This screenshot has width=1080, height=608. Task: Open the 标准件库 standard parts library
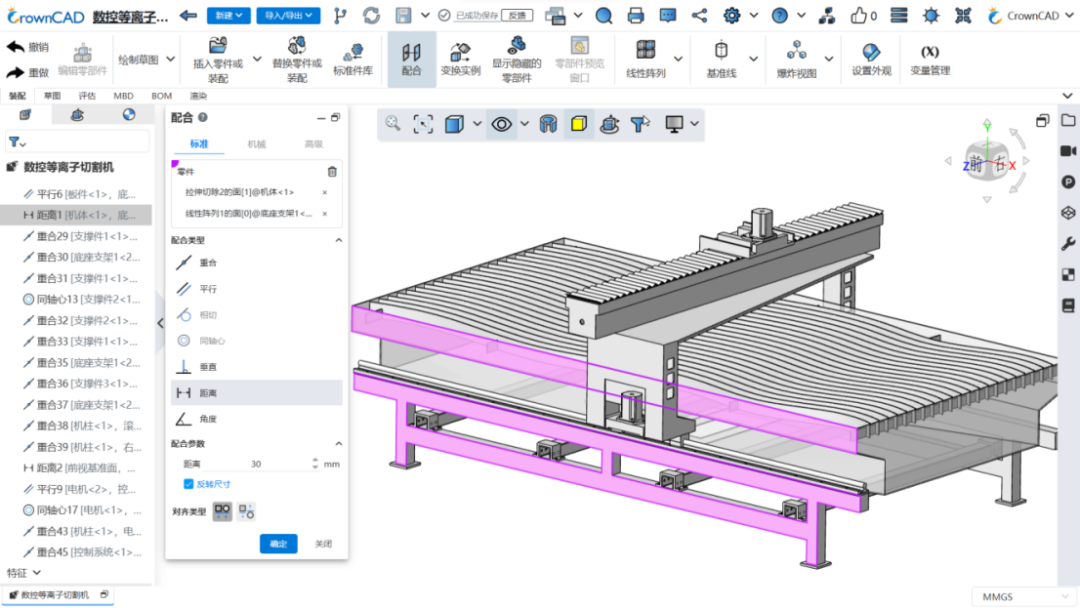click(x=353, y=59)
